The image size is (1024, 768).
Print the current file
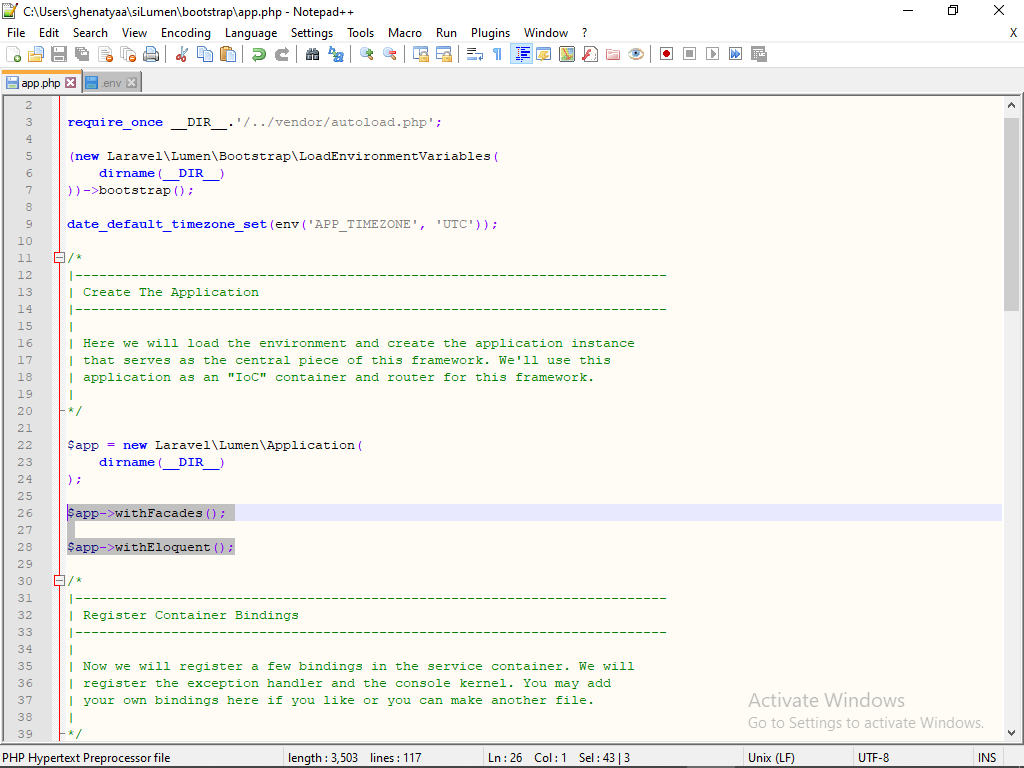(x=152, y=54)
